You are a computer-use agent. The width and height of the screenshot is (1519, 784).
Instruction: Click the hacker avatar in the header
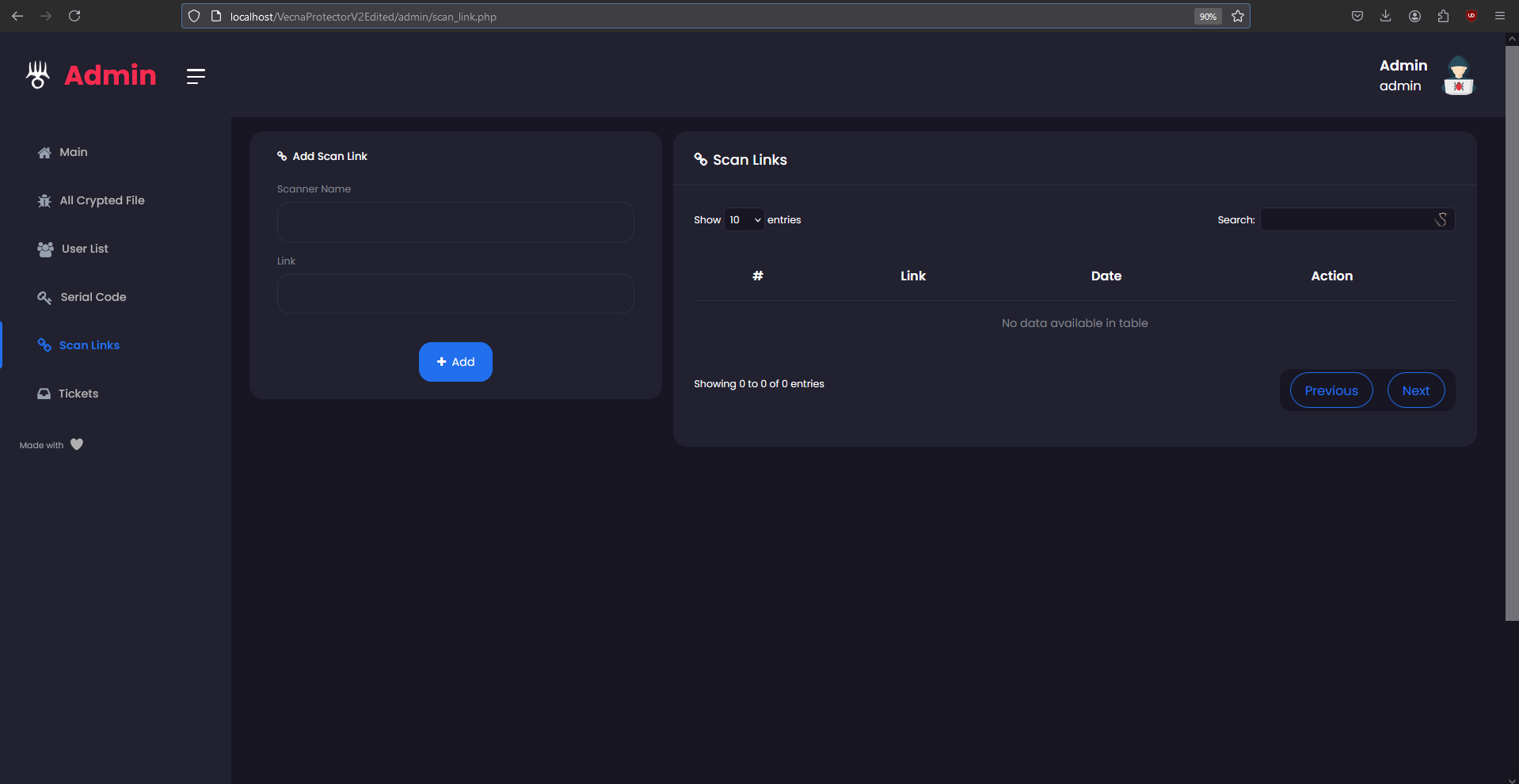point(1458,76)
